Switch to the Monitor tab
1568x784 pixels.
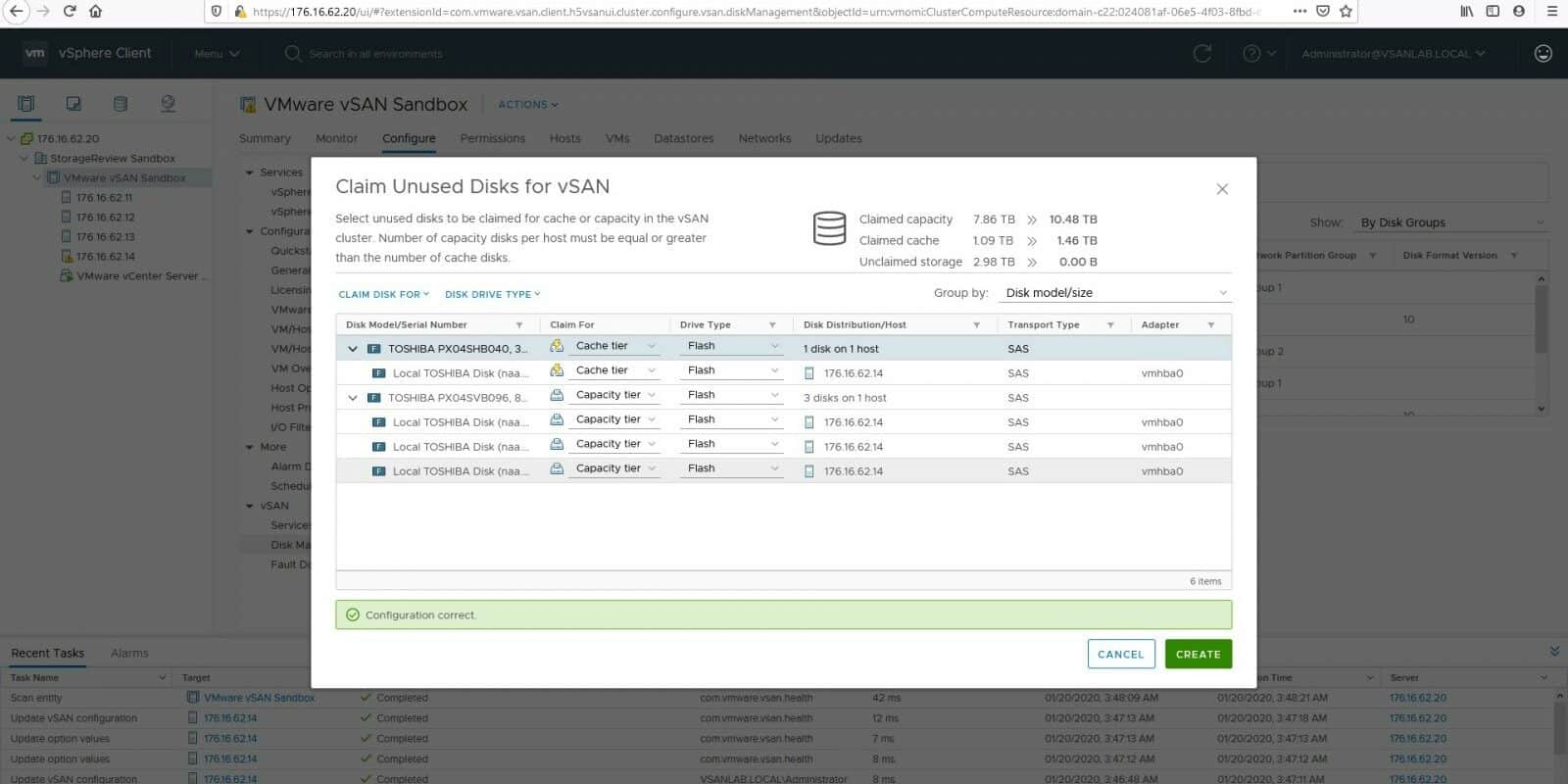point(336,139)
